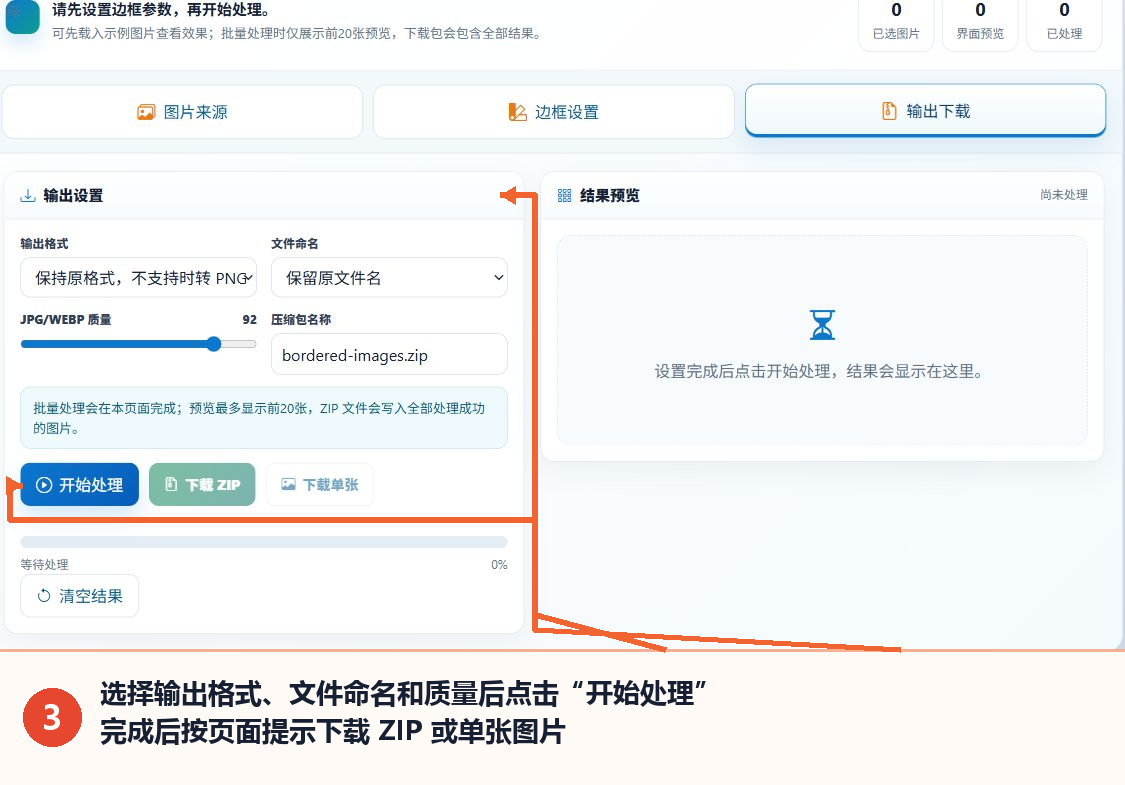Click the 尚未处理 status text
This screenshot has width=1125, height=785.
[x=1064, y=194]
